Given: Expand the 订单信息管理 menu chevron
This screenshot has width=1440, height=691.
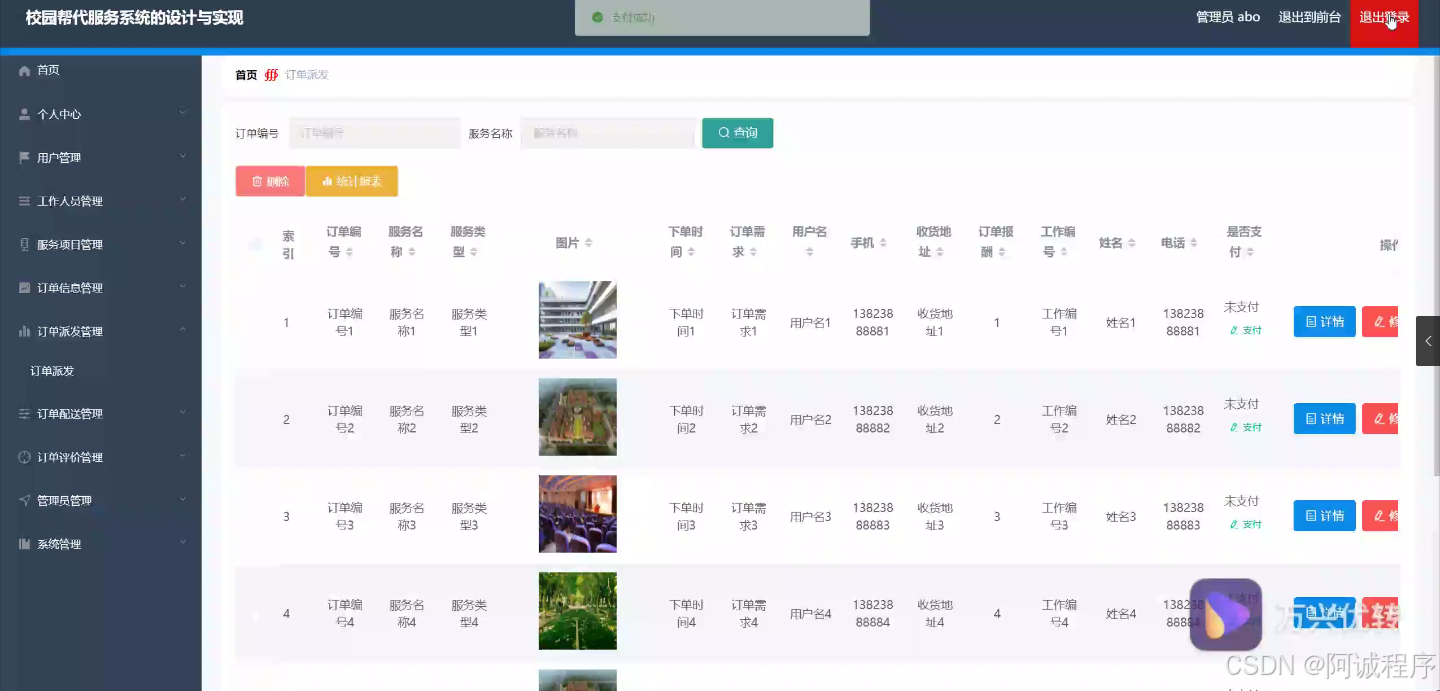Looking at the screenshot, I should 183,286.
